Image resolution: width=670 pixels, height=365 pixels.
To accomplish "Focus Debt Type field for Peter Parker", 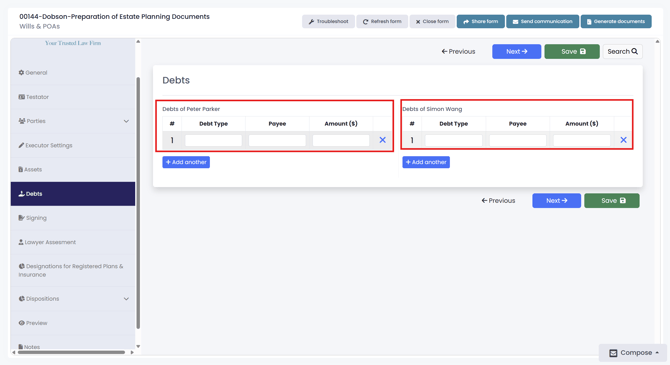I will [x=213, y=140].
